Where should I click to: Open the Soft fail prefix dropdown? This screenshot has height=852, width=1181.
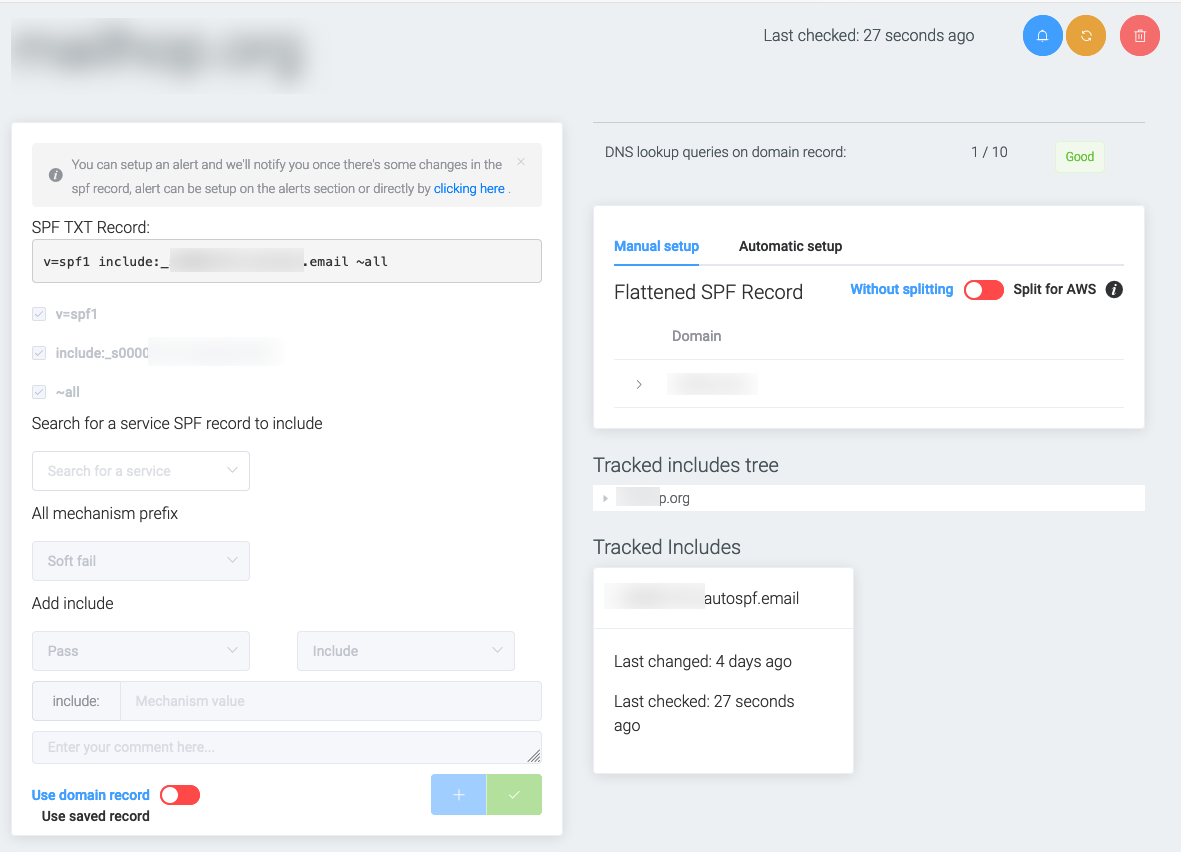[x=141, y=561]
